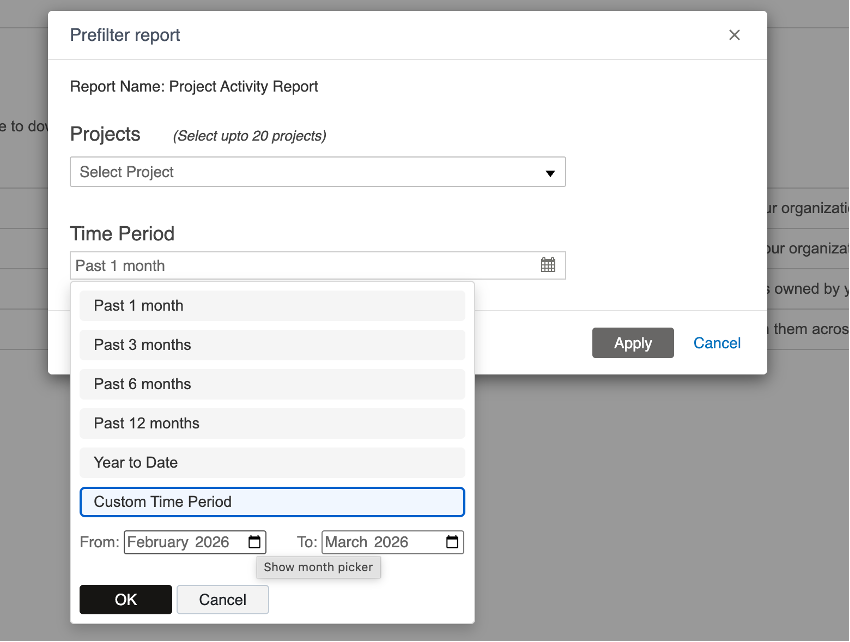850x642 pixels.
Task: Click Cancel button beside OK
Action: tap(222, 600)
